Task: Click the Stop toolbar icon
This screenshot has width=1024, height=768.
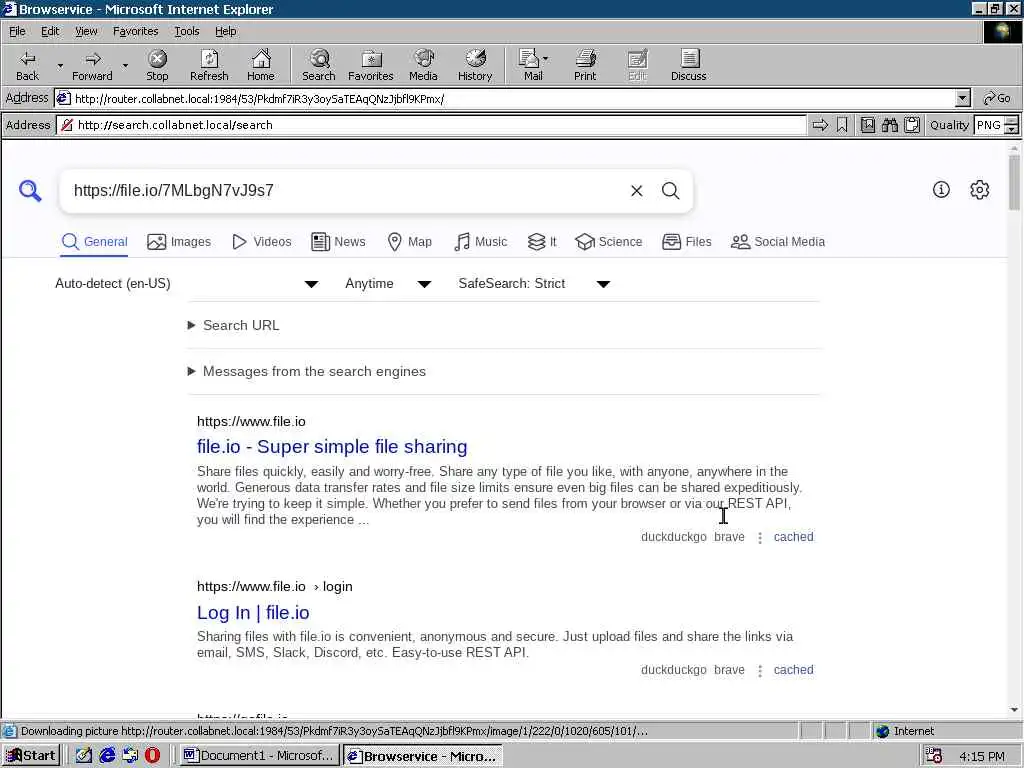Action: [157, 65]
